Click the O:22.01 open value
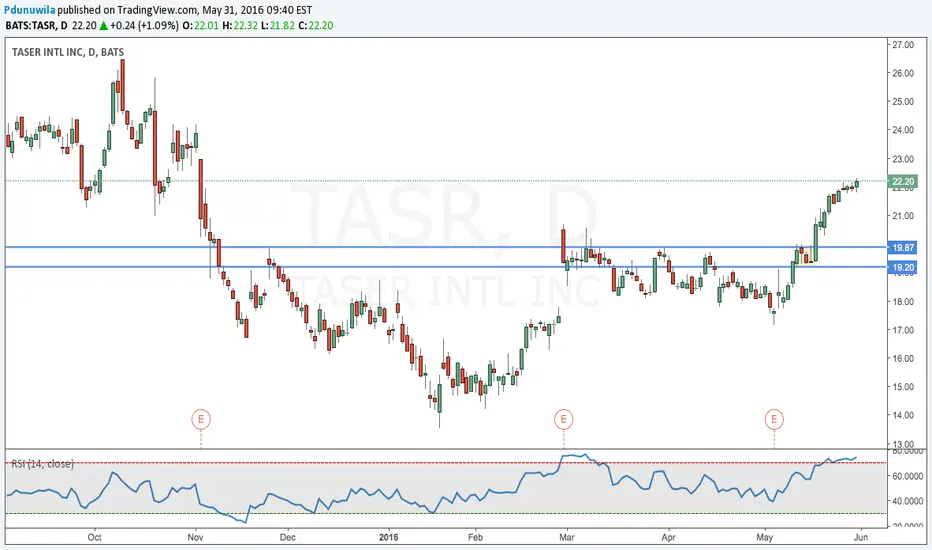 (x=200, y=26)
